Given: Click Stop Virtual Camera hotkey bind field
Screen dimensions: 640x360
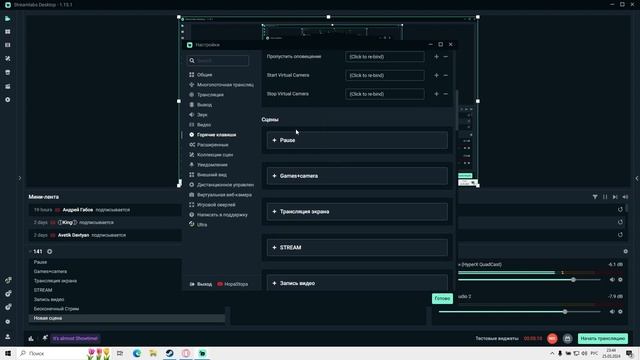Looking at the screenshot, I should point(385,94).
